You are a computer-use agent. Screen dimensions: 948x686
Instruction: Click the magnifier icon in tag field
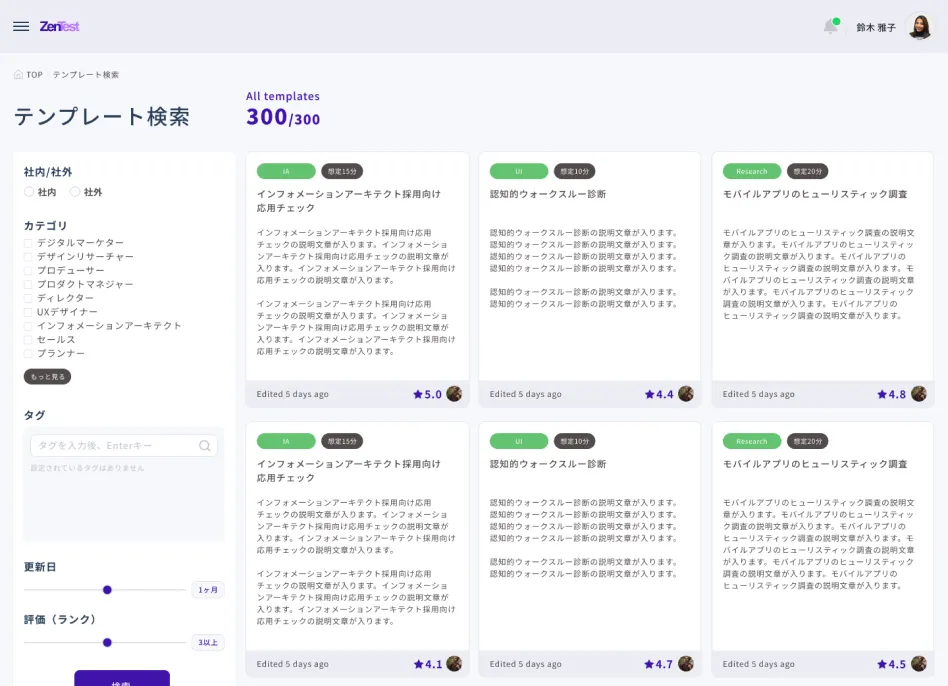pos(205,446)
